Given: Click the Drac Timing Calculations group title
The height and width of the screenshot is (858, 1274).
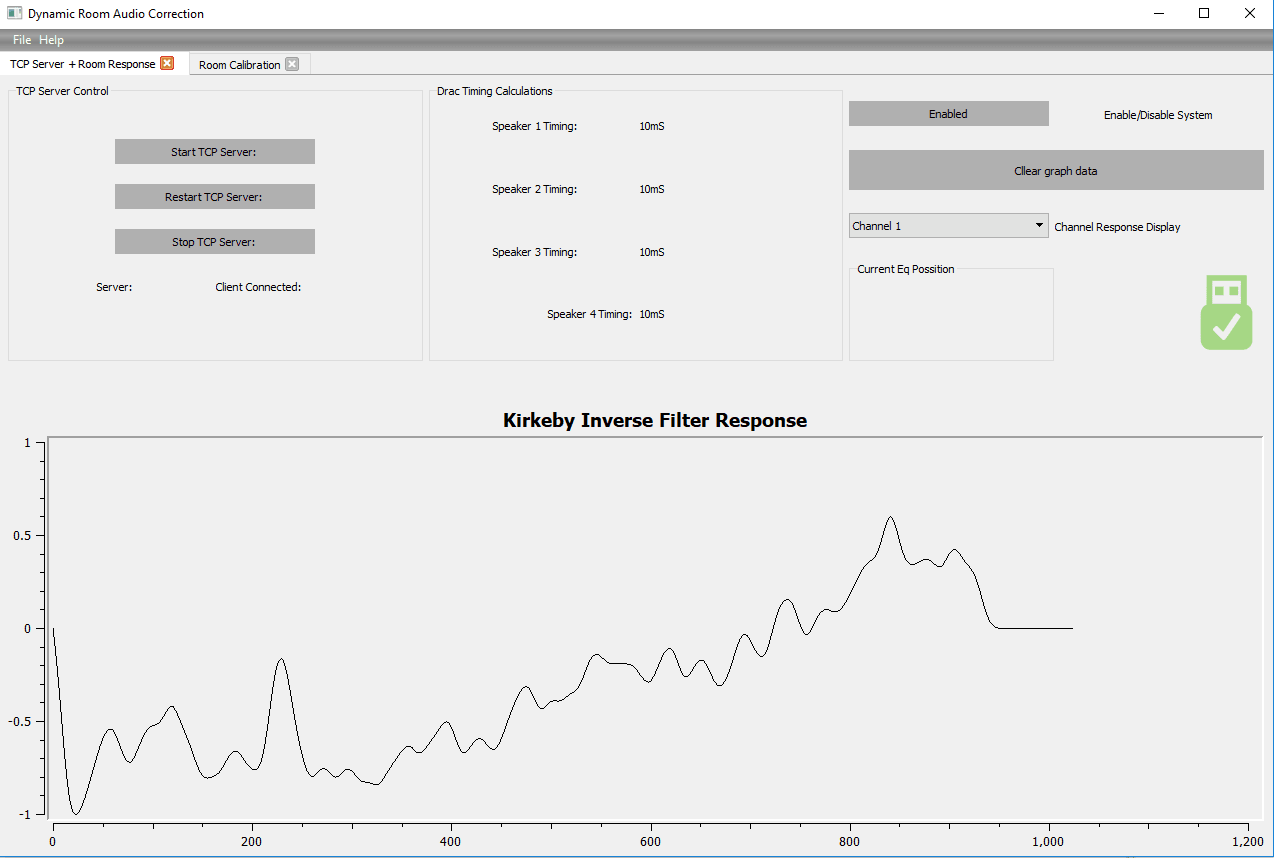Looking at the screenshot, I should click(494, 91).
